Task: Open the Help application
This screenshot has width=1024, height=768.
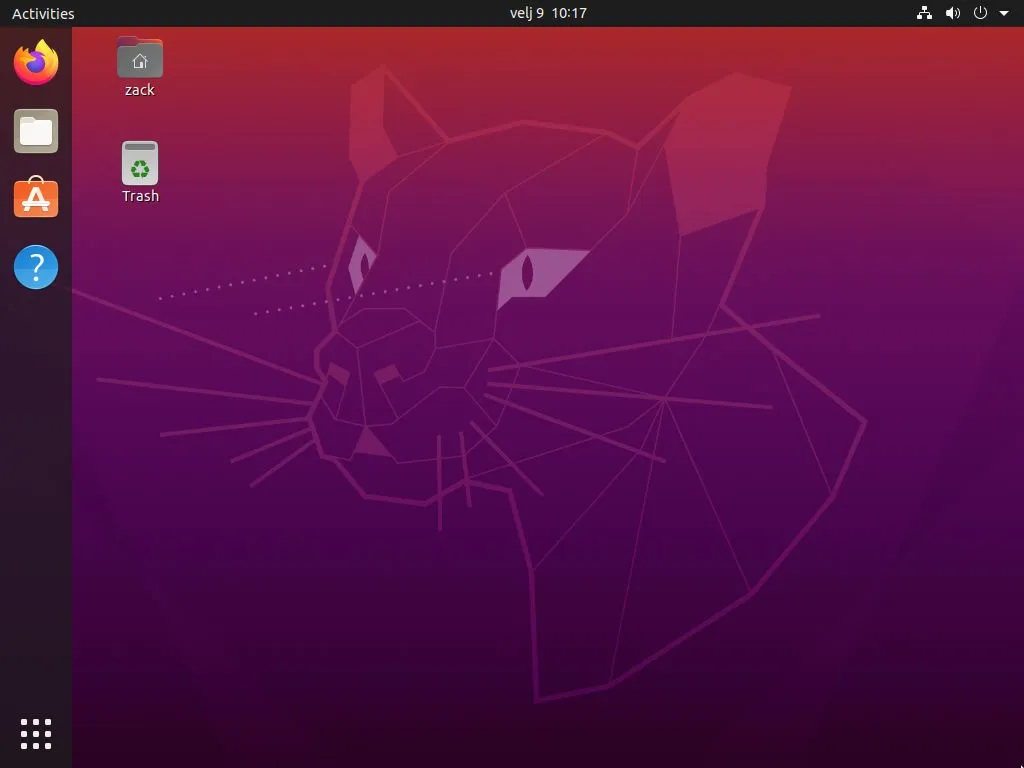Action: coord(35,267)
